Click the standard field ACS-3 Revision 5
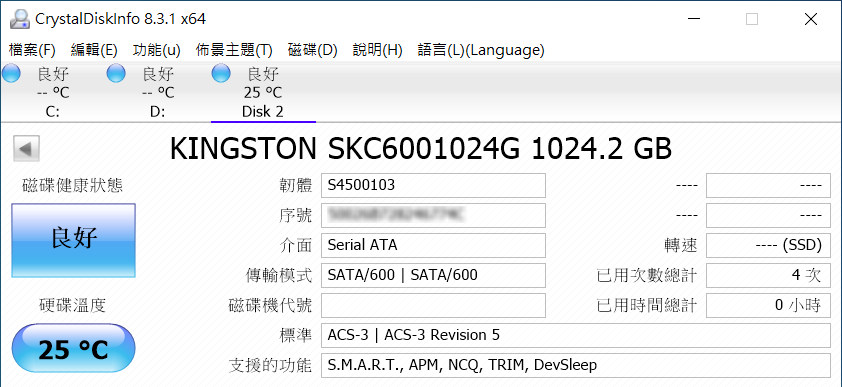 [576, 335]
